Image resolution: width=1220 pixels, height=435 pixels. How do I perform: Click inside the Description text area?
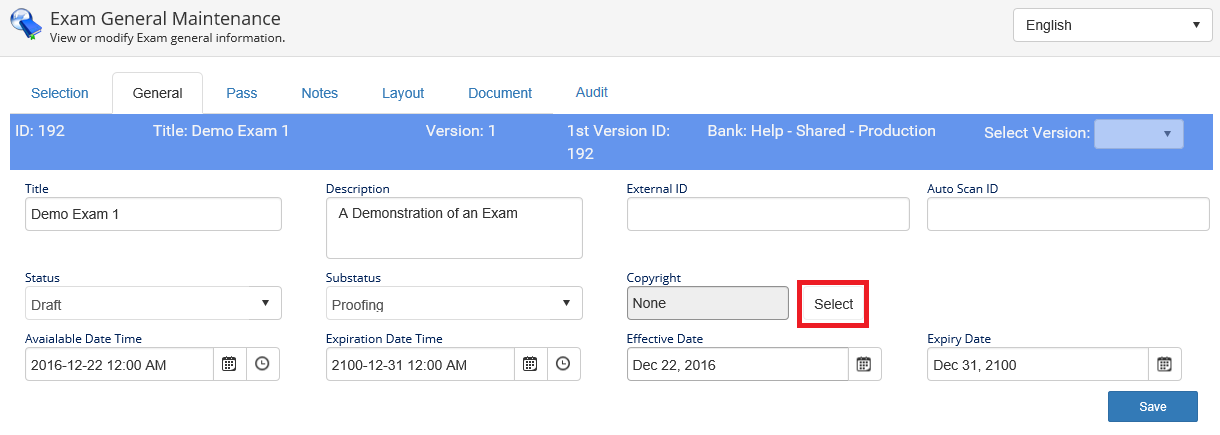[x=454, y=228]
